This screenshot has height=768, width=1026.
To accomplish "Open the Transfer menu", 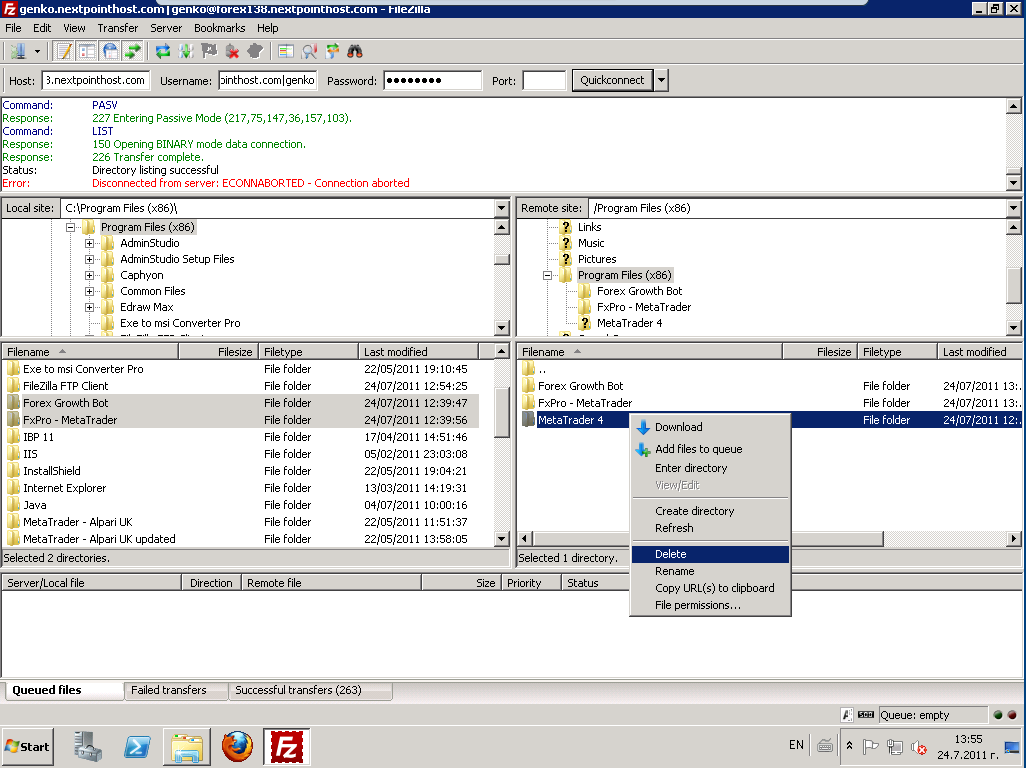I will 118,28.
